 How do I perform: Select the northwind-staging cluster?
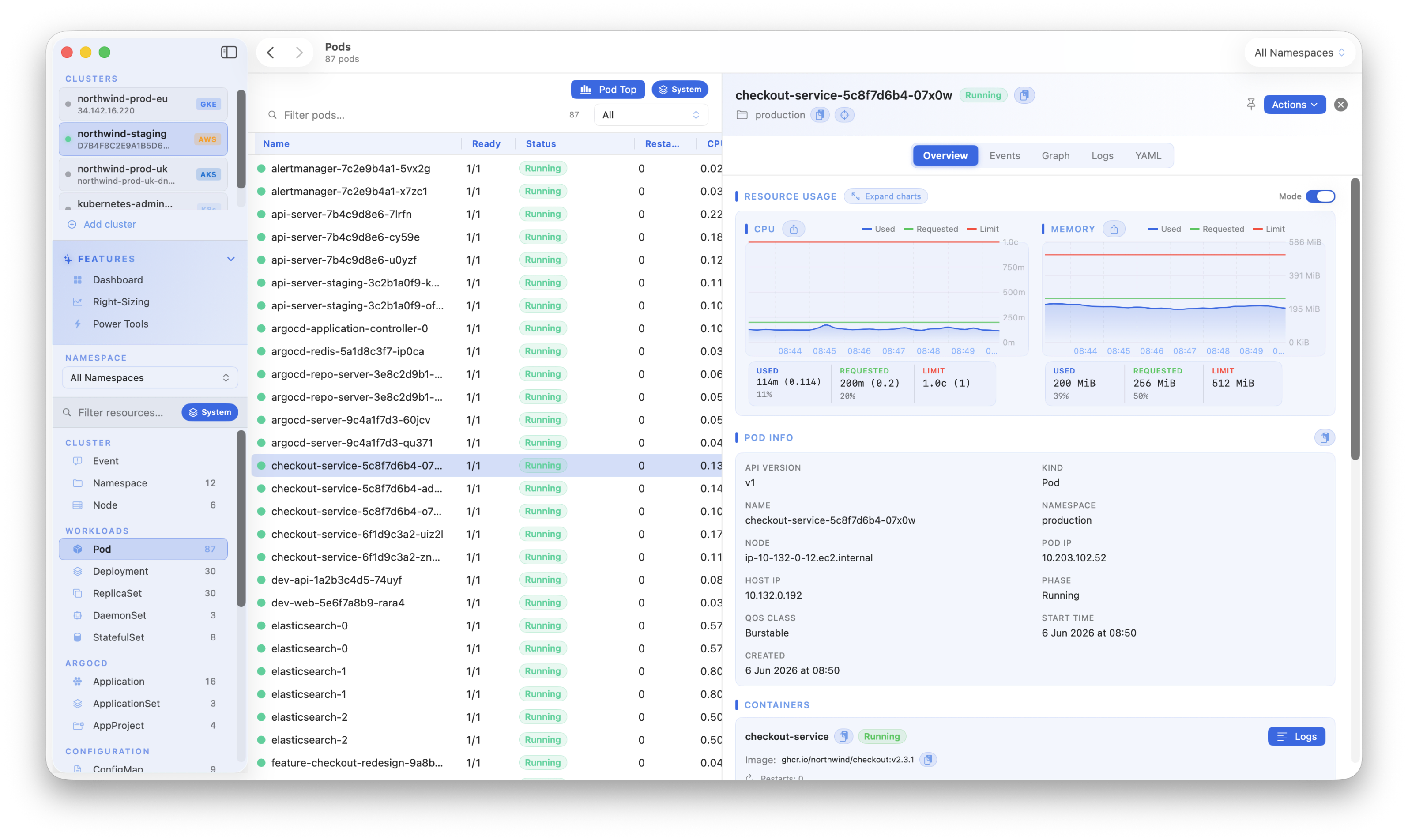(x=143, y=139)
